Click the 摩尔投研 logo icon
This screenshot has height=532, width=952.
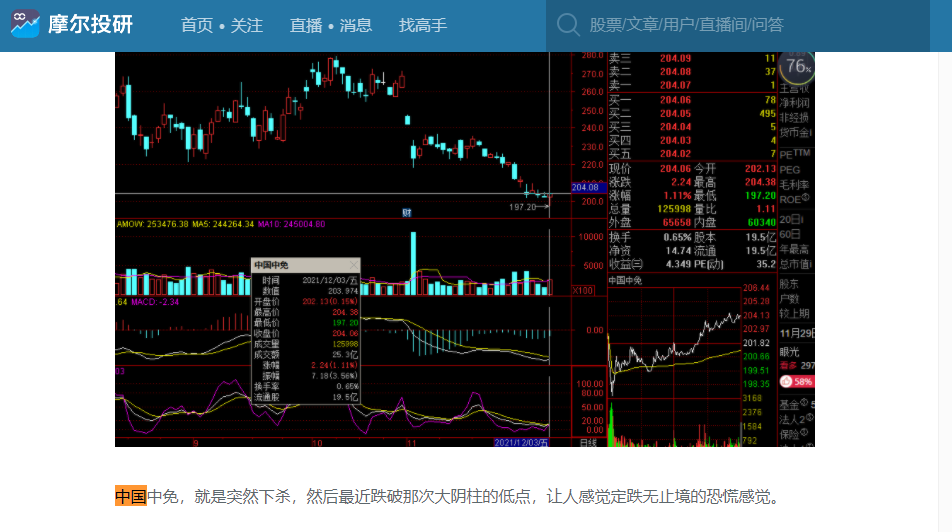25,24
